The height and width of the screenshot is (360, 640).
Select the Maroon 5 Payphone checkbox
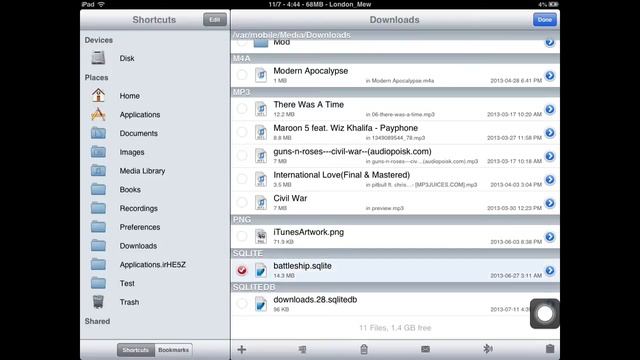[242, 132]
